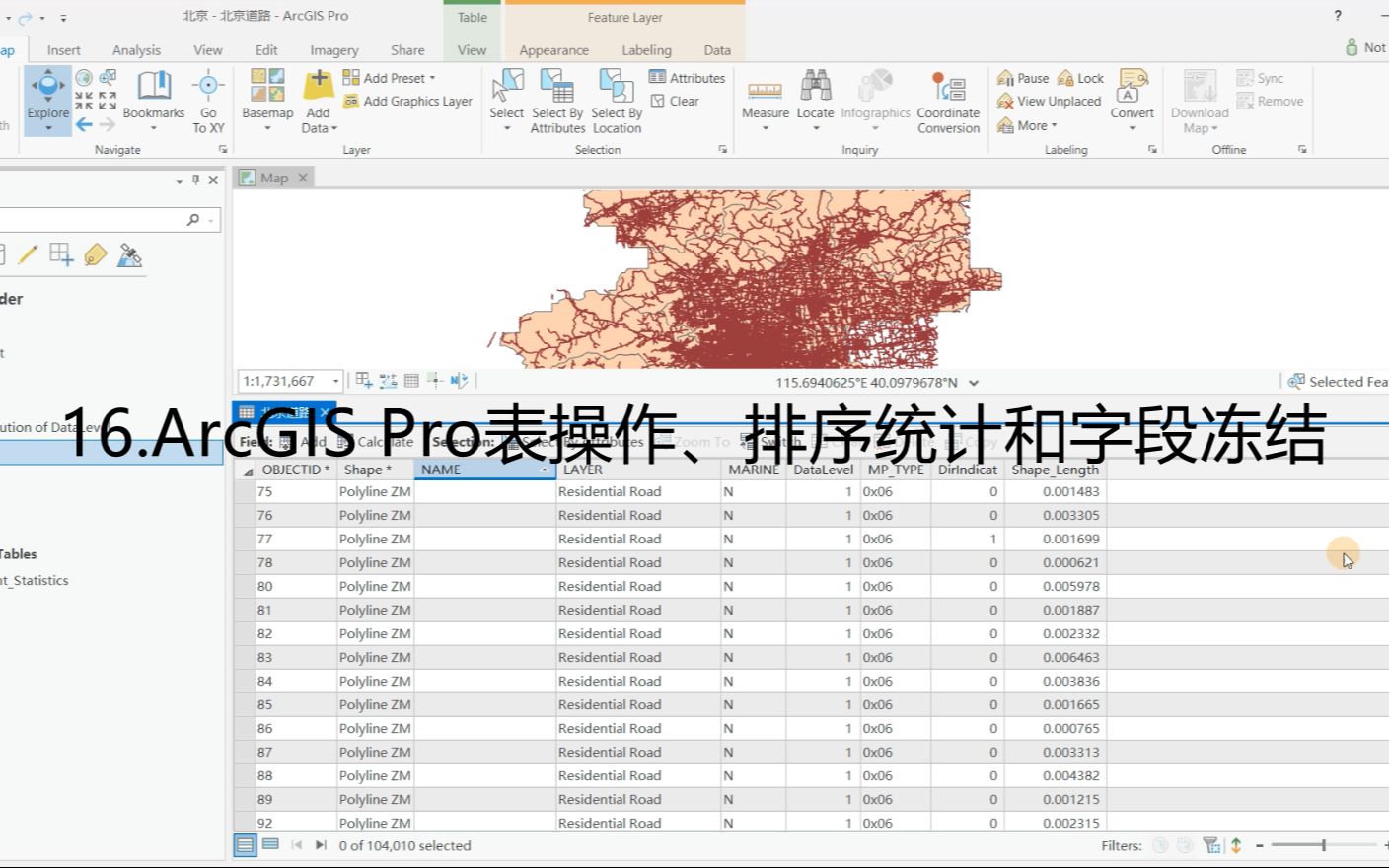Open the Labeling group dialog launcher
This screenshot has width=1389, height=868.
pos(1152,150)
